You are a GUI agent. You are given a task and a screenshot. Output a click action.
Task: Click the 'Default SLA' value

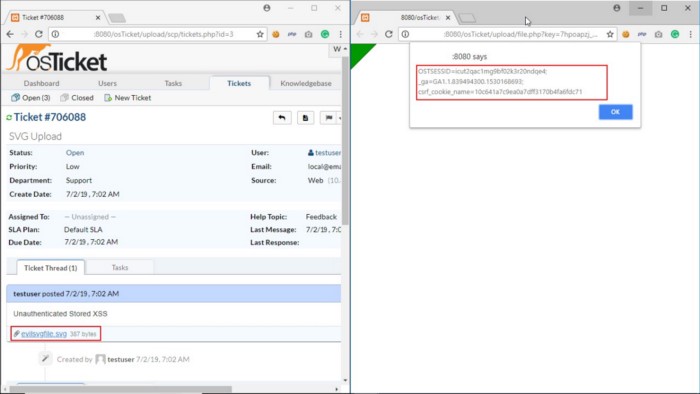(83, 229)
